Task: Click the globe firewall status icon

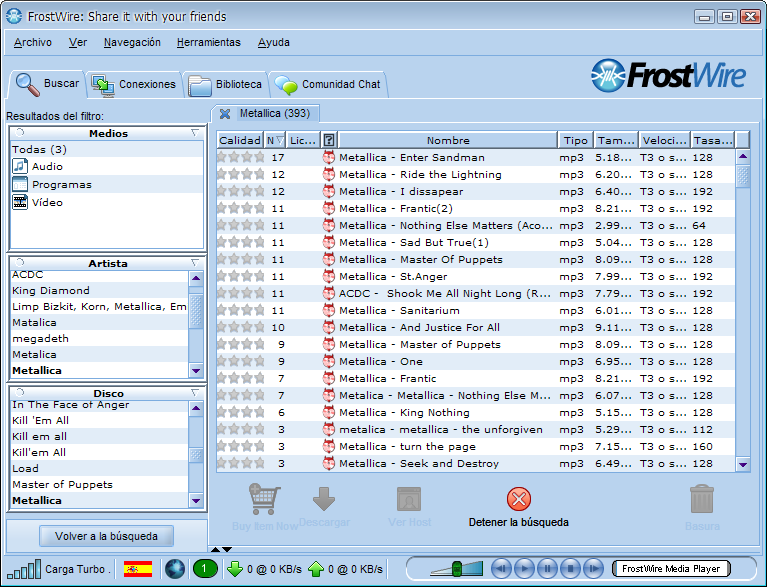Action: click(x=175, y=569)
